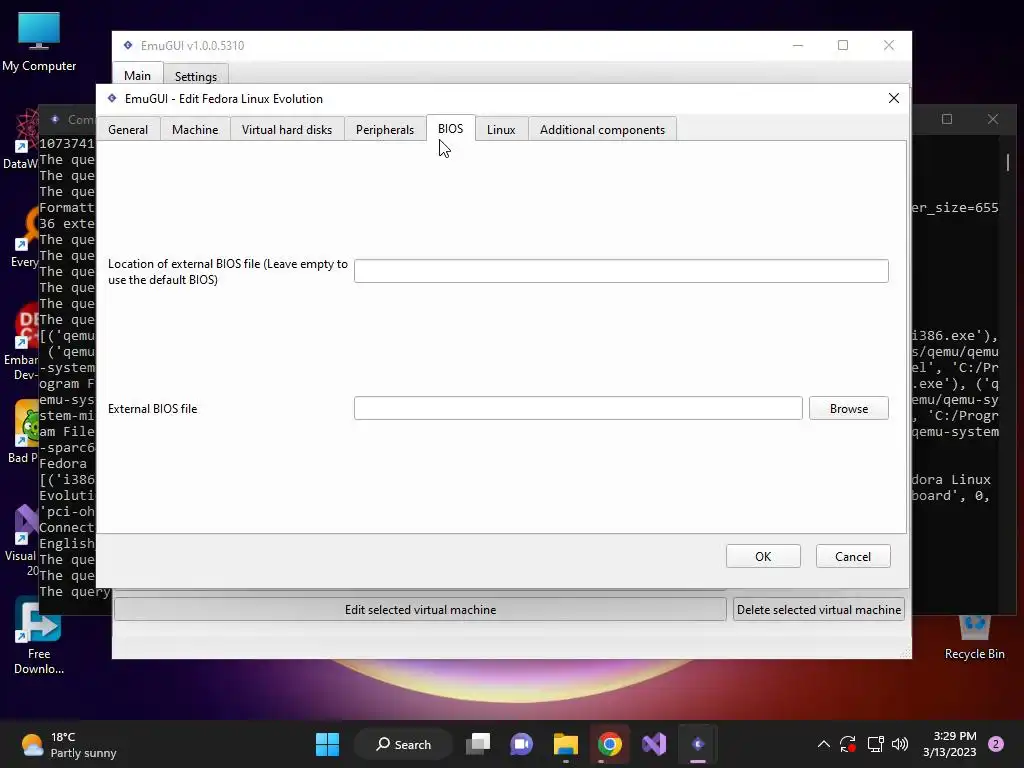Browse for an external BIOS file
Screen dimensions: 1024x768
point(848,408)
